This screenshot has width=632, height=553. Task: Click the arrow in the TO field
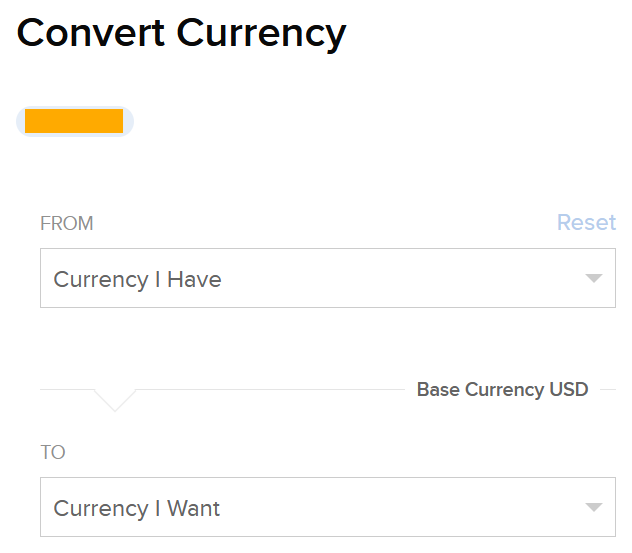click(594, 508)
